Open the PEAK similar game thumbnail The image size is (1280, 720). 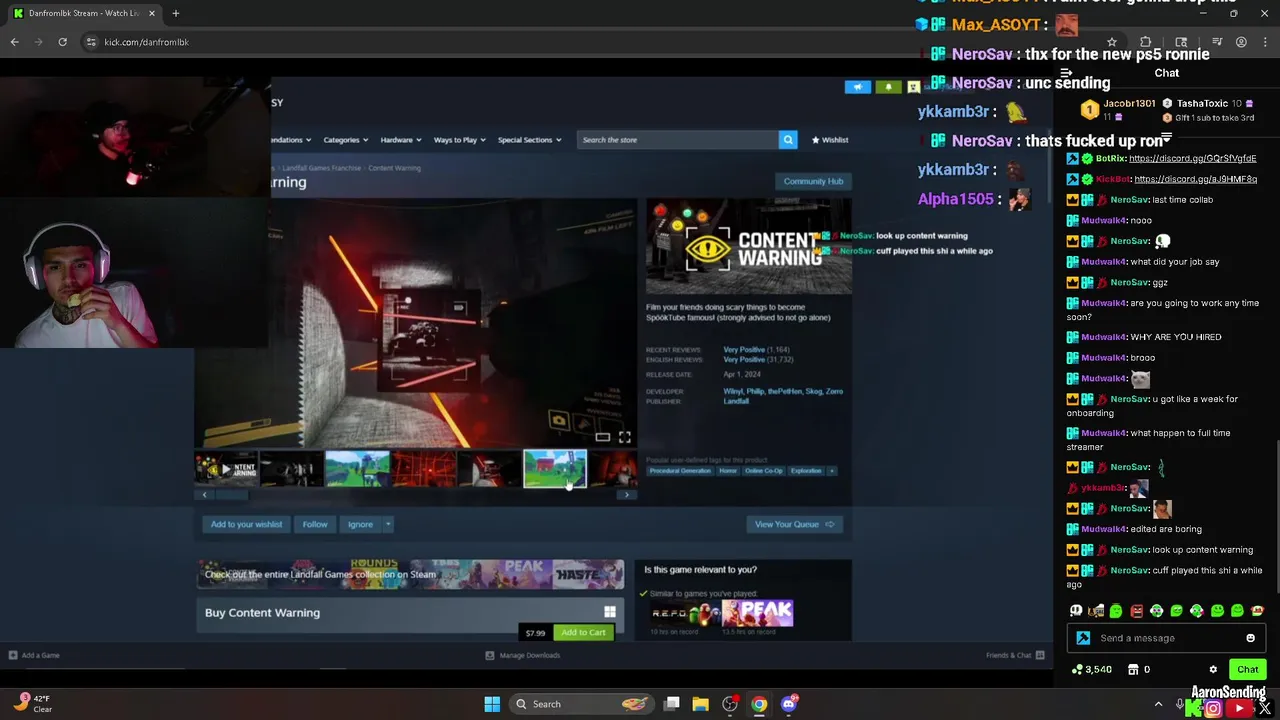point(757,612)
